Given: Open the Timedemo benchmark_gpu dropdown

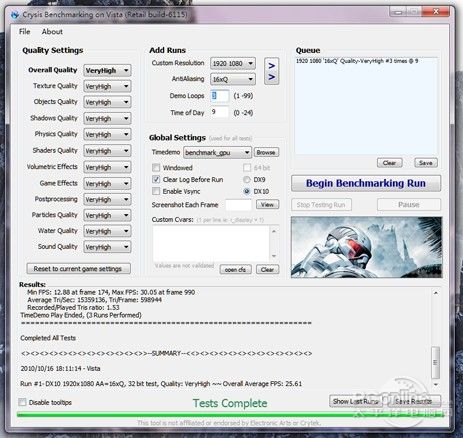Looking at the screenshot, I should click(217, 153).
